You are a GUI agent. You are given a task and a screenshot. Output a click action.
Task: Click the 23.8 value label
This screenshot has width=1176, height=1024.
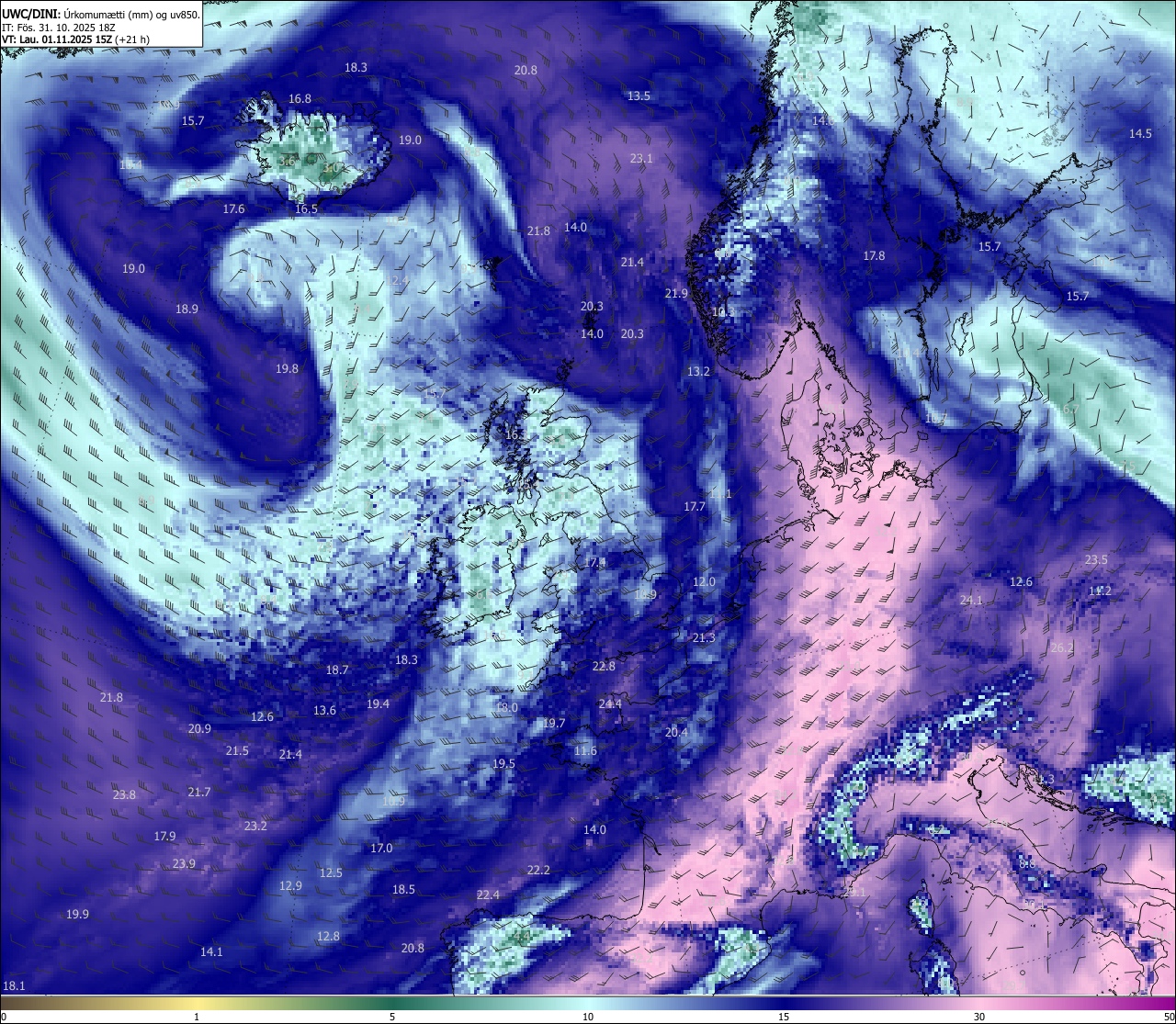pyautogui.click(x=124, y=794)
